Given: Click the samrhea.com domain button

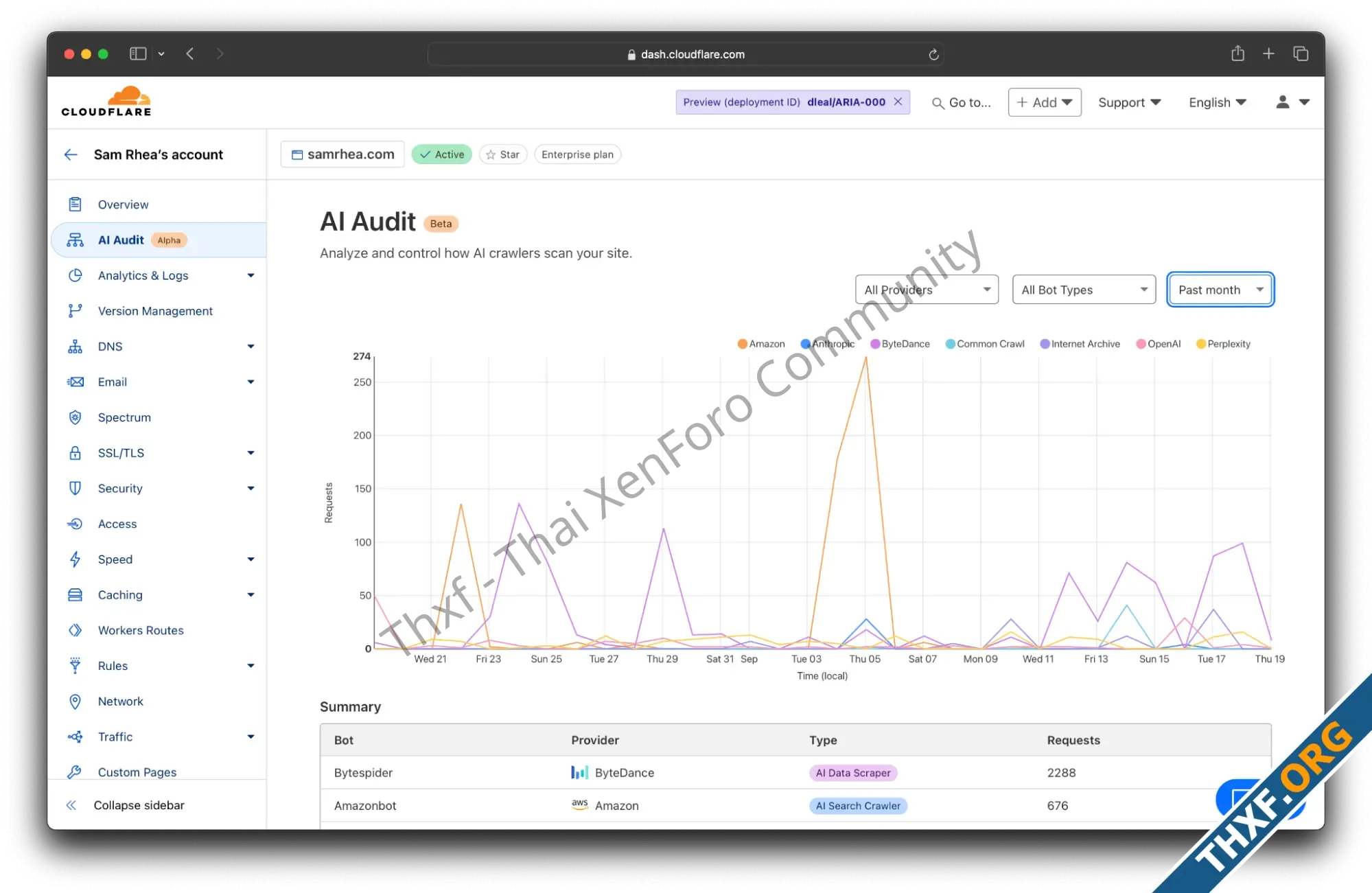Looking at the screenshot, I should coord(342,154).
